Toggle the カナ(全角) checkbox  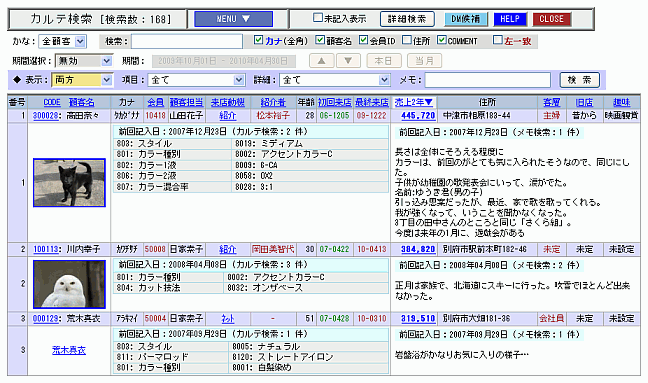pos(258,40)
